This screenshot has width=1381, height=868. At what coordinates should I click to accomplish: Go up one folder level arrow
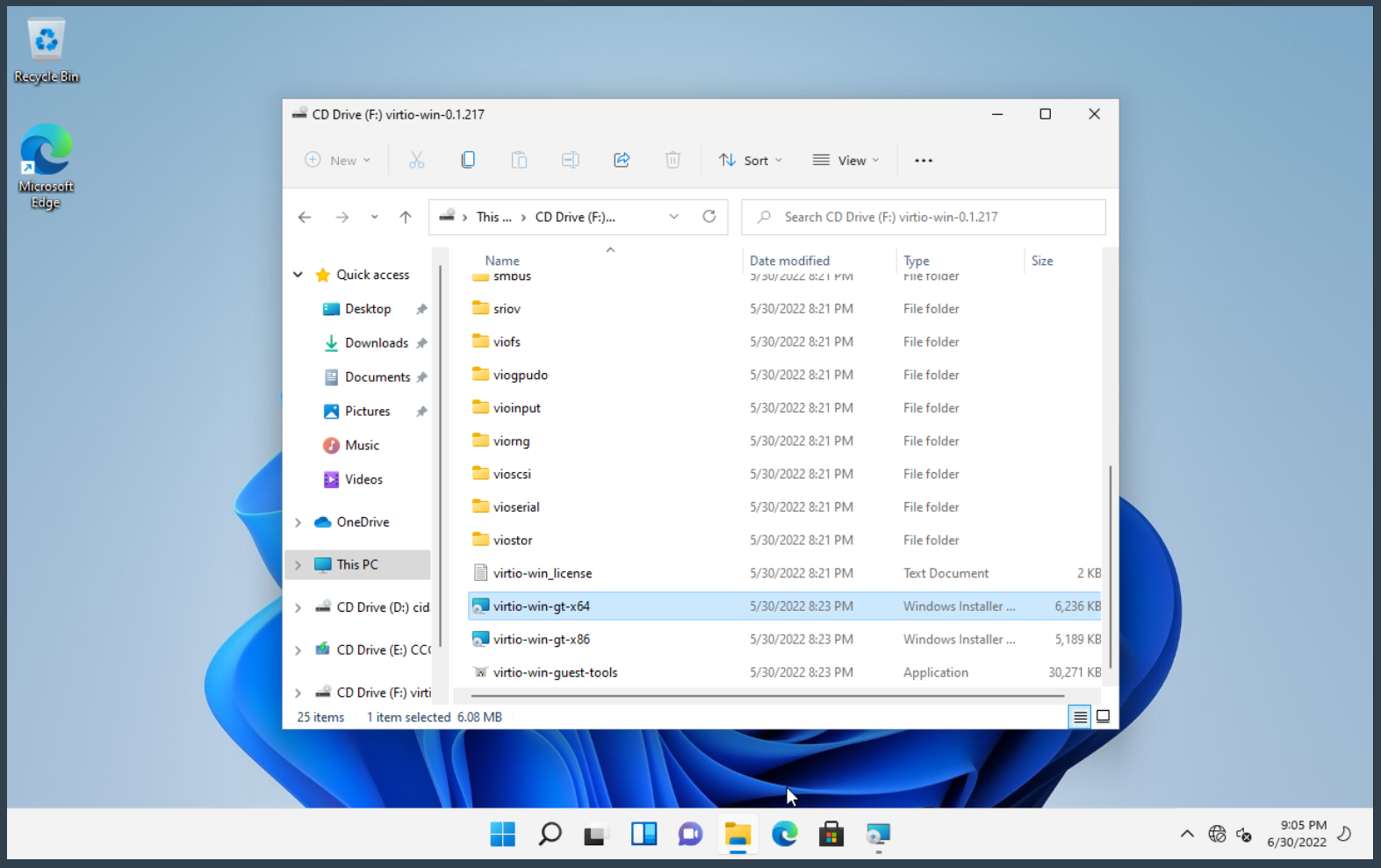pyautogui.click(x=406, y=217)
